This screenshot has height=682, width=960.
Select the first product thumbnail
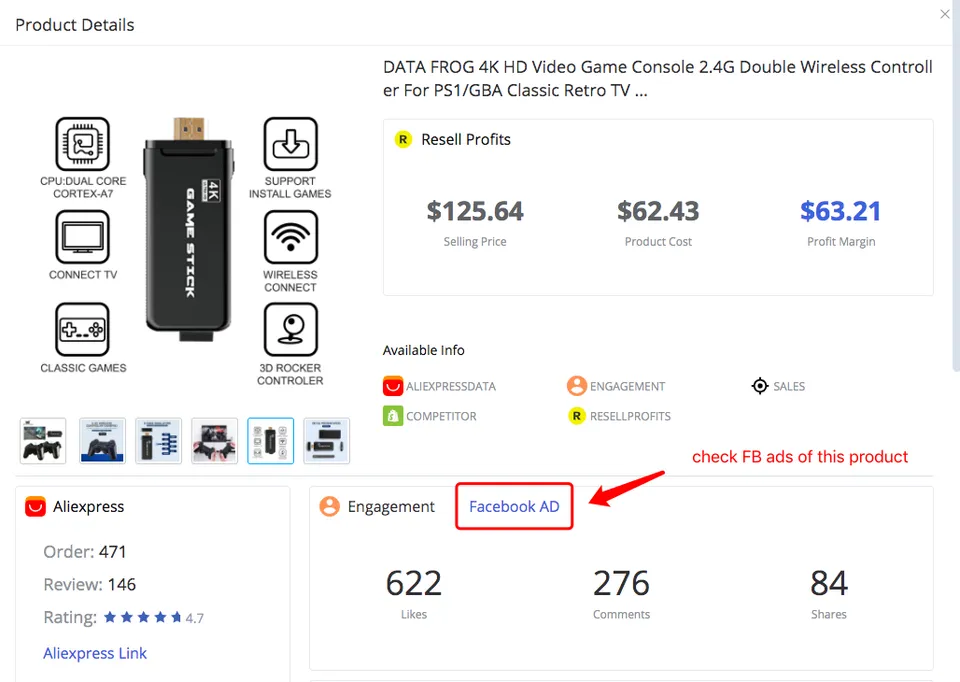43,441
